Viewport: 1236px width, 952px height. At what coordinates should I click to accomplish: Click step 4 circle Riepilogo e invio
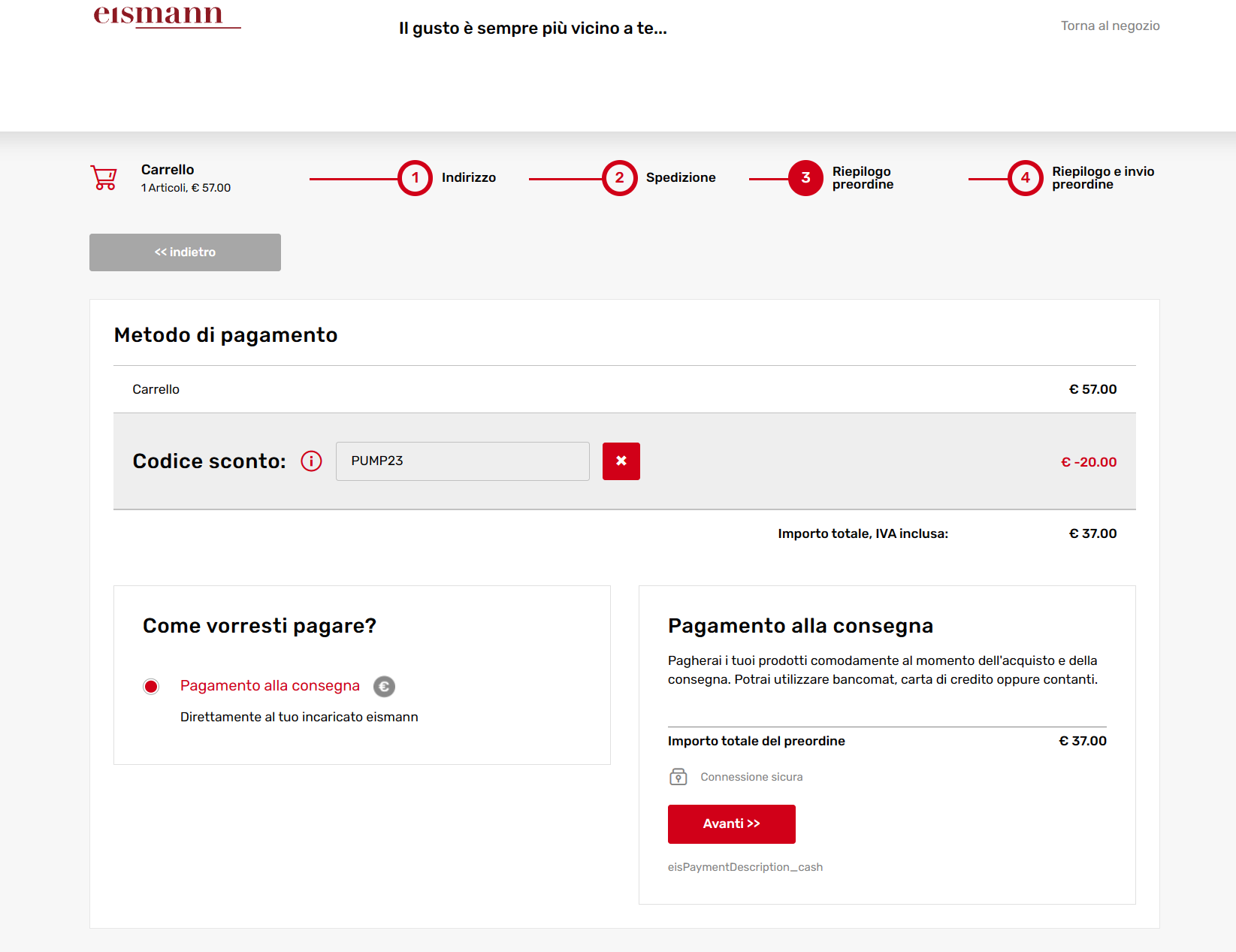pyautogui.click(x=1025, y=178)
